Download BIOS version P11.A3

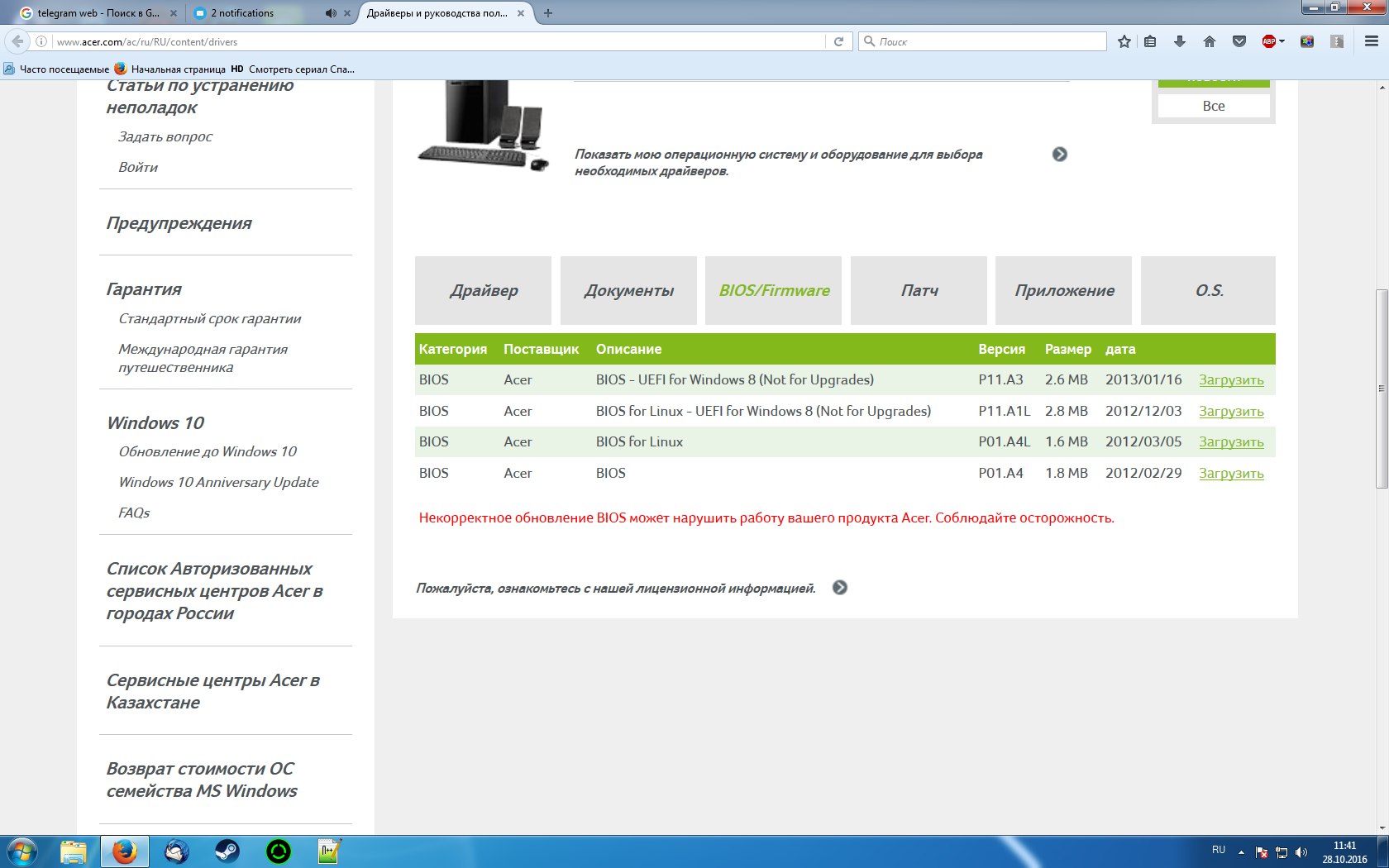[1231, 380]
